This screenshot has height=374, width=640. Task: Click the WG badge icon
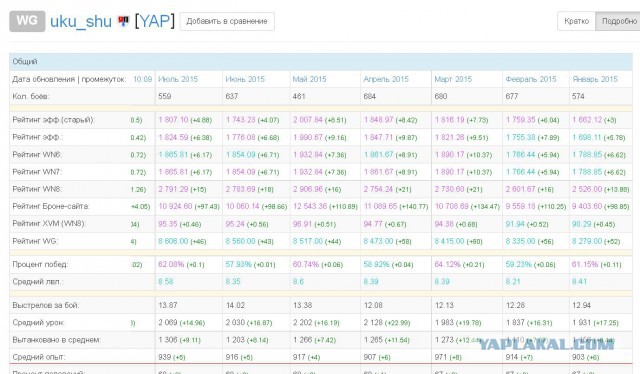coord(27,21)
